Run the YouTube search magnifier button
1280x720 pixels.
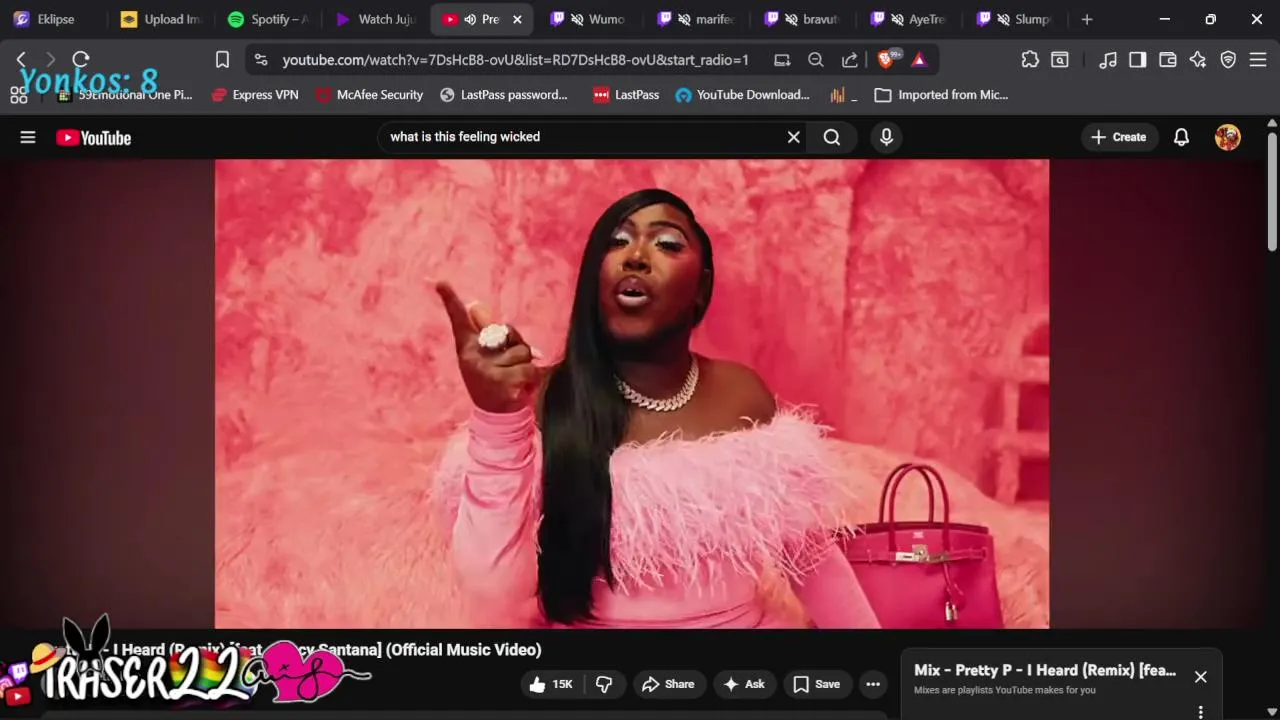pyautogui.click(x=832, y=137)
